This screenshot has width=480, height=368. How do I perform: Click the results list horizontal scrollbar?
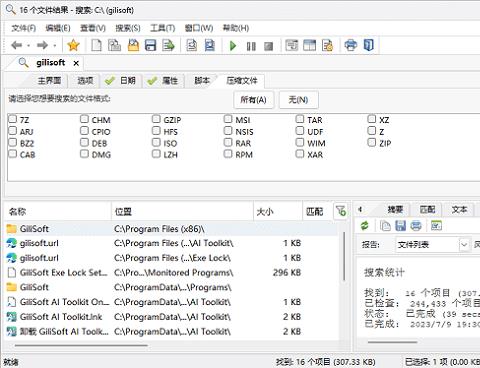[81, 345]
